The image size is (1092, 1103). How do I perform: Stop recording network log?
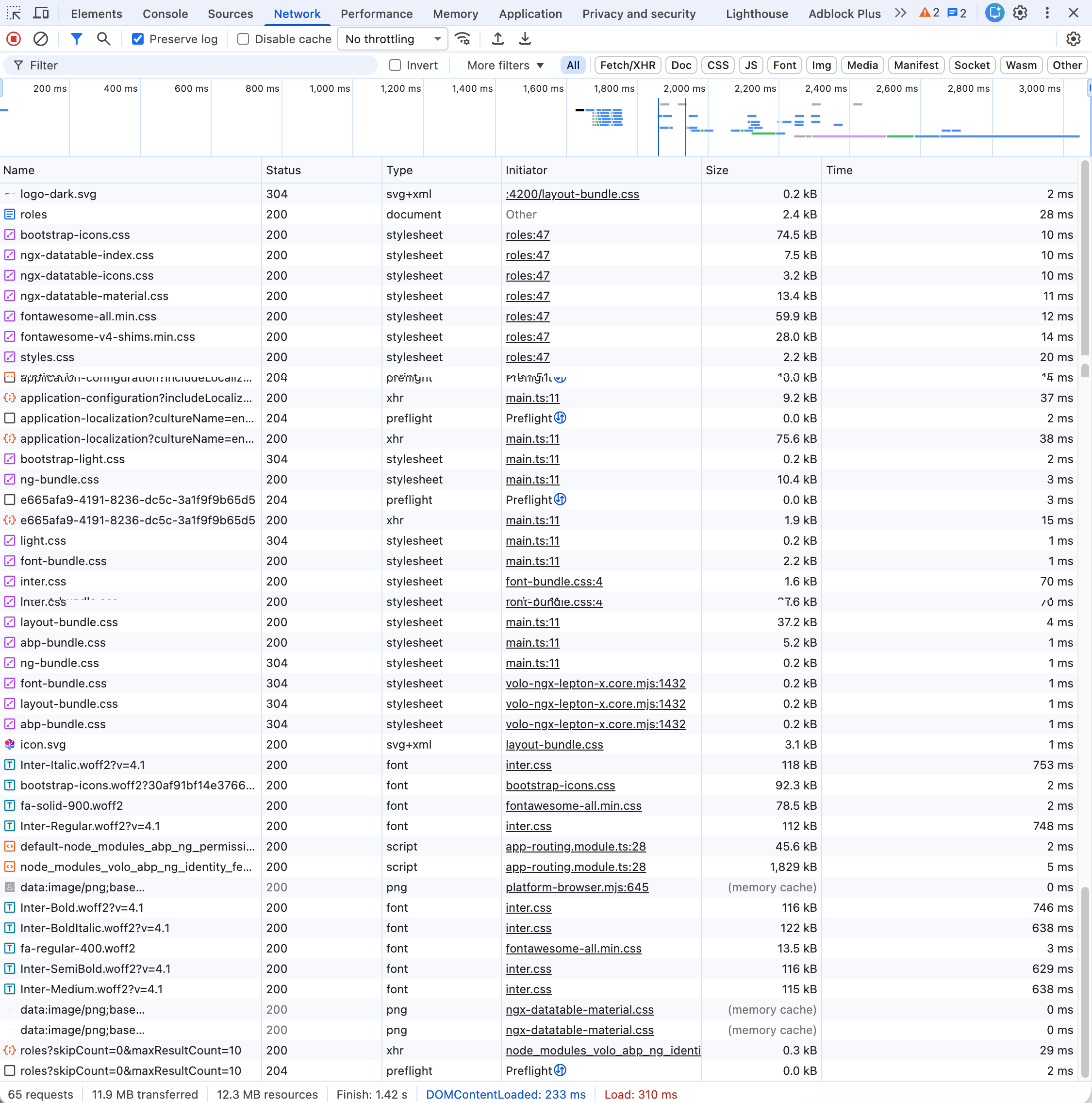point(14,39)
